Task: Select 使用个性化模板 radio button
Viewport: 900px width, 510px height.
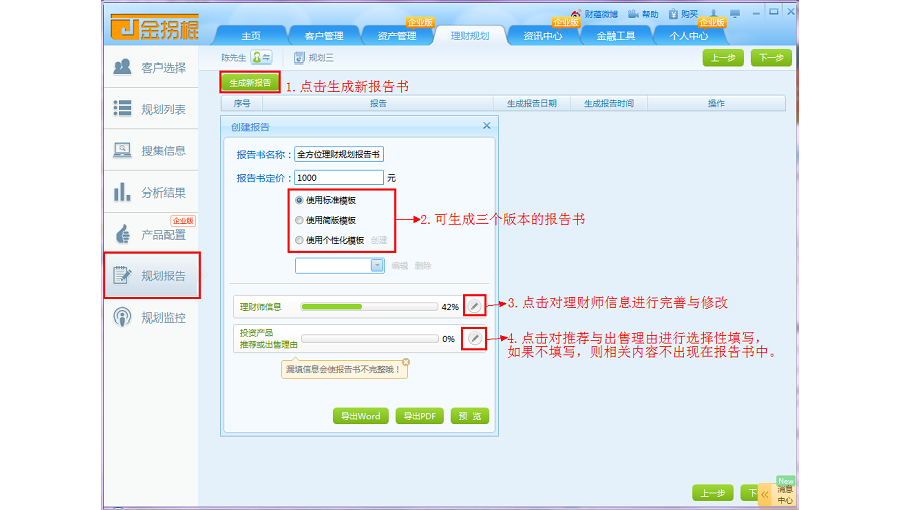Action: tap(299, 240)
